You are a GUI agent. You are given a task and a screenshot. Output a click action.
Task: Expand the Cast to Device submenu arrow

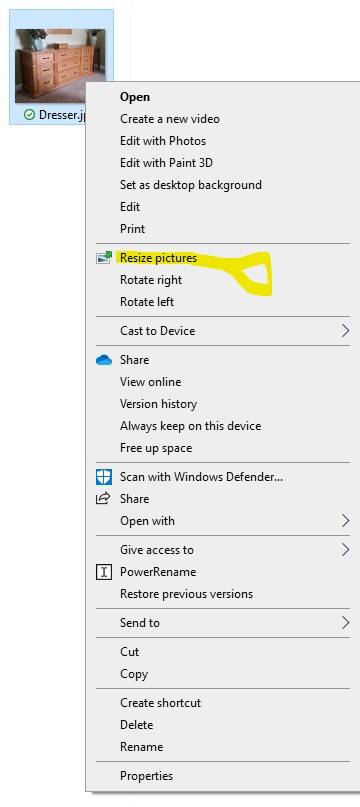point(346,330)
